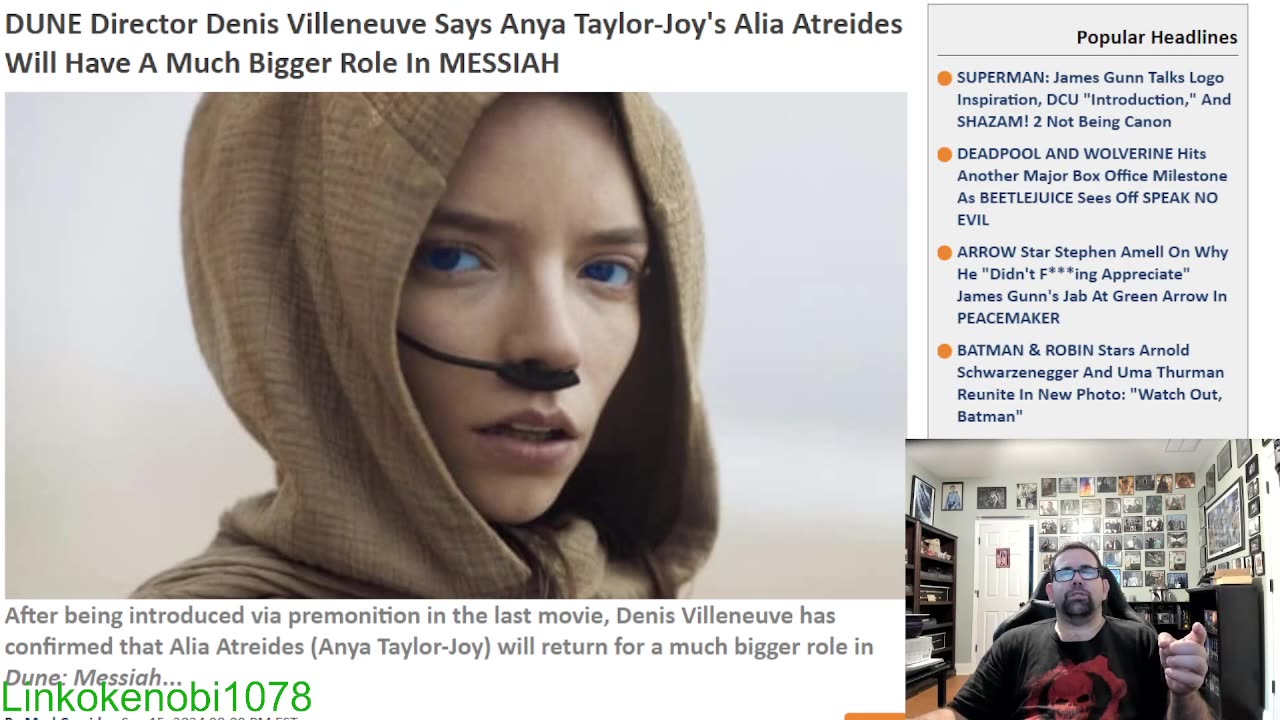Open the SUPERMAN James Gunn logo headline
Screen dimensions: 1280x720
point(1093,99)
